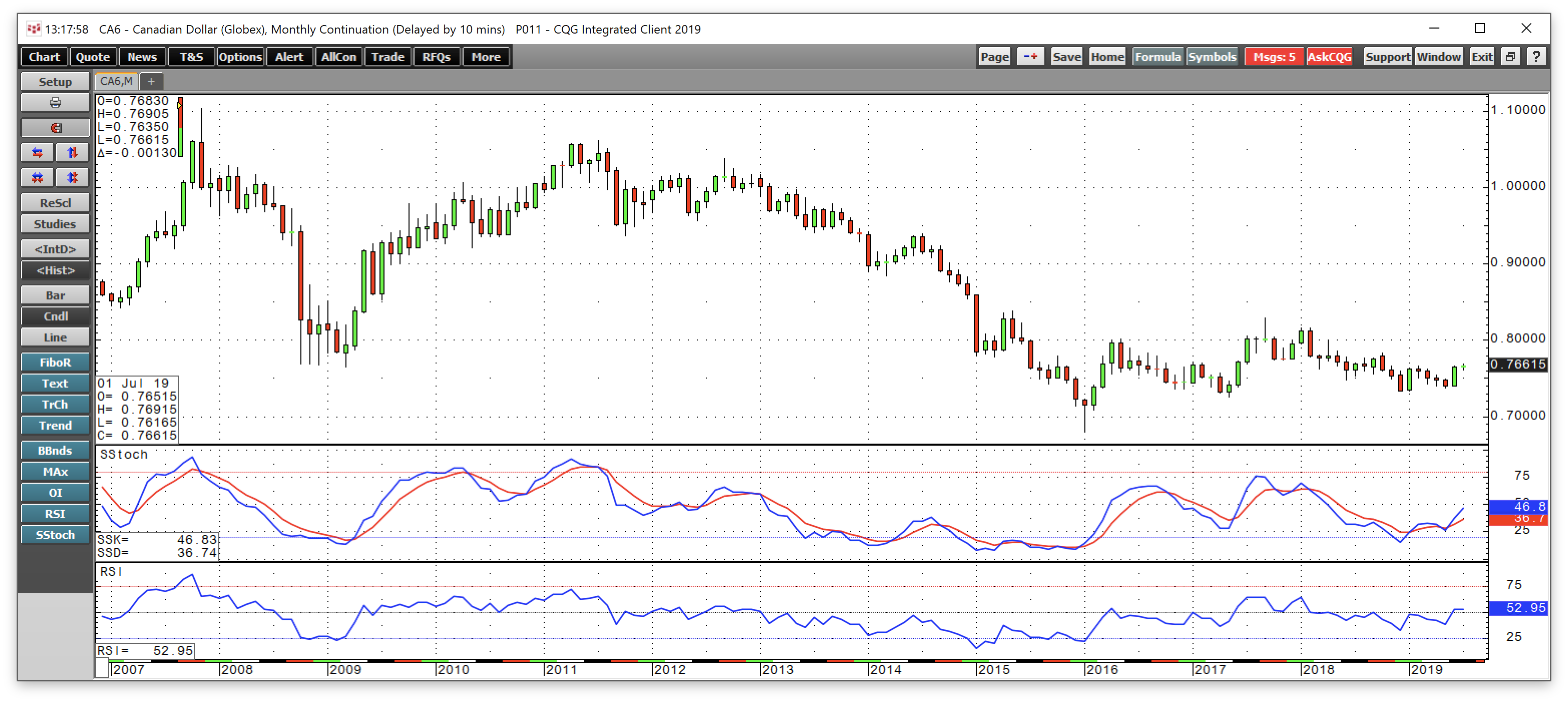The height and width of the screenshot is (702, 1568).
Task: Toggle the OI study
Action: point(56,493)
